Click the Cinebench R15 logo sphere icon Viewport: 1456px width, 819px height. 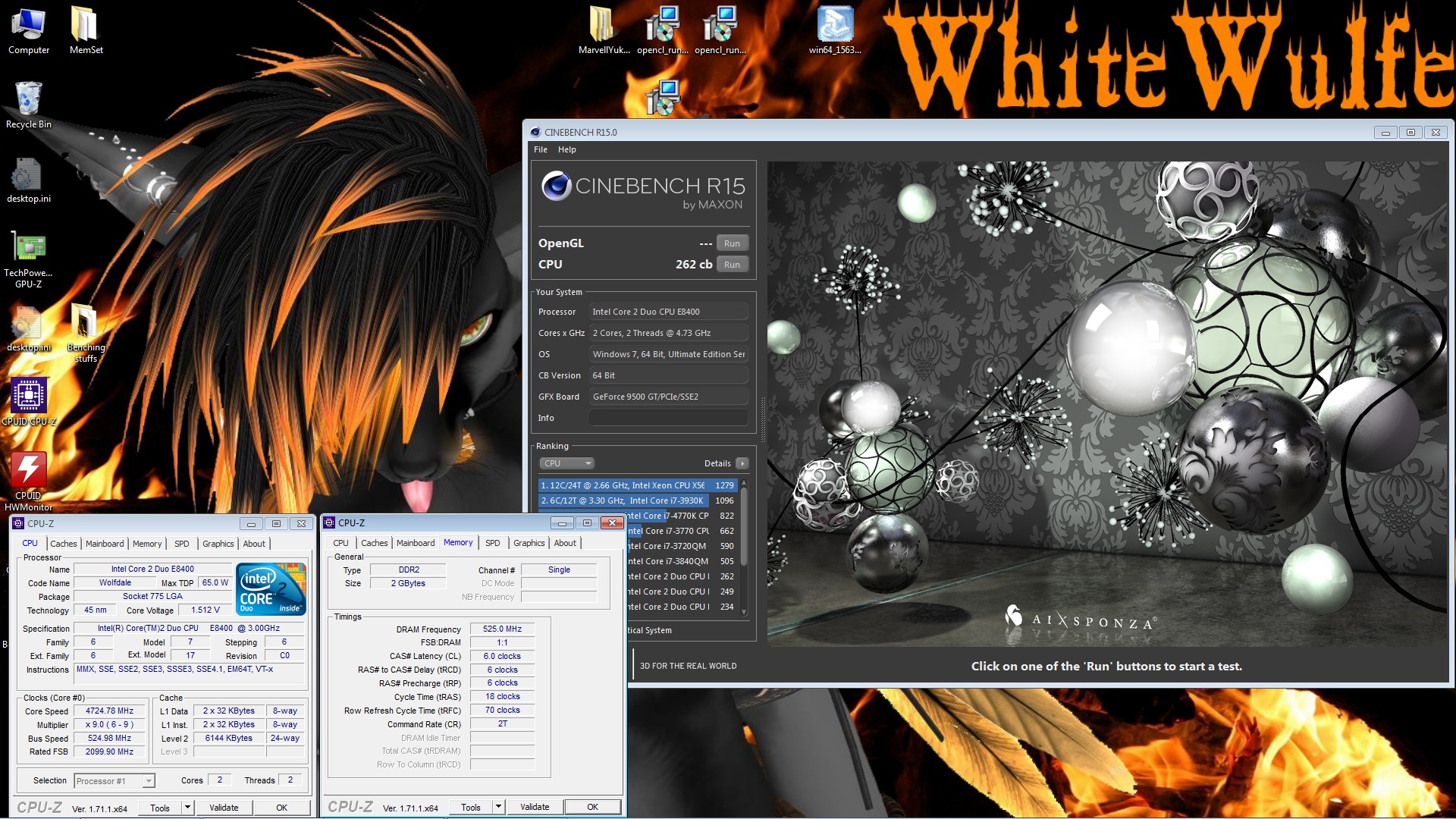(556, 186)
